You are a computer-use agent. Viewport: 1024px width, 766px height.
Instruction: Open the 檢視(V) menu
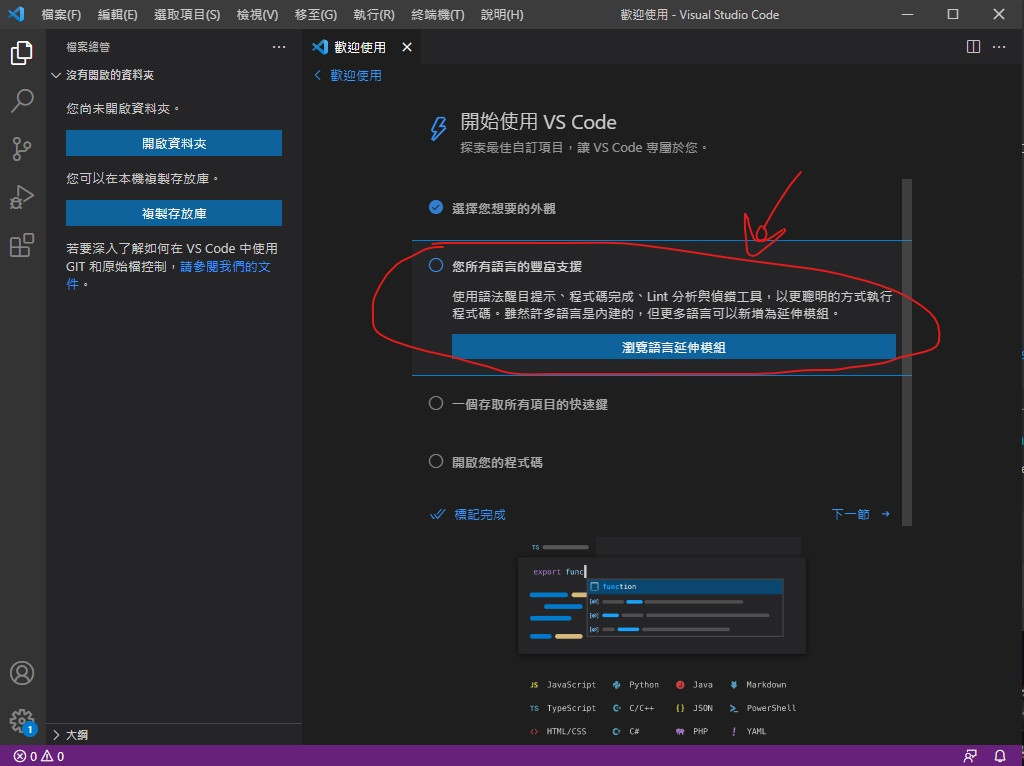[x=257, y=14]
